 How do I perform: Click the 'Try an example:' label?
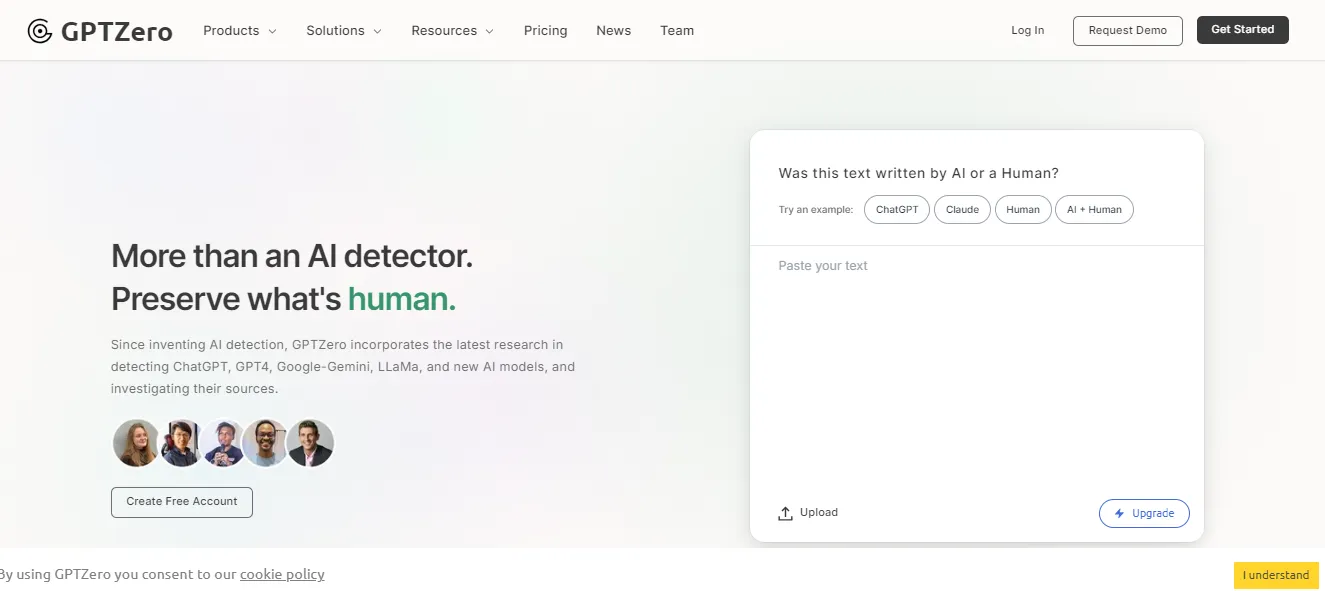tap(816, 210)
